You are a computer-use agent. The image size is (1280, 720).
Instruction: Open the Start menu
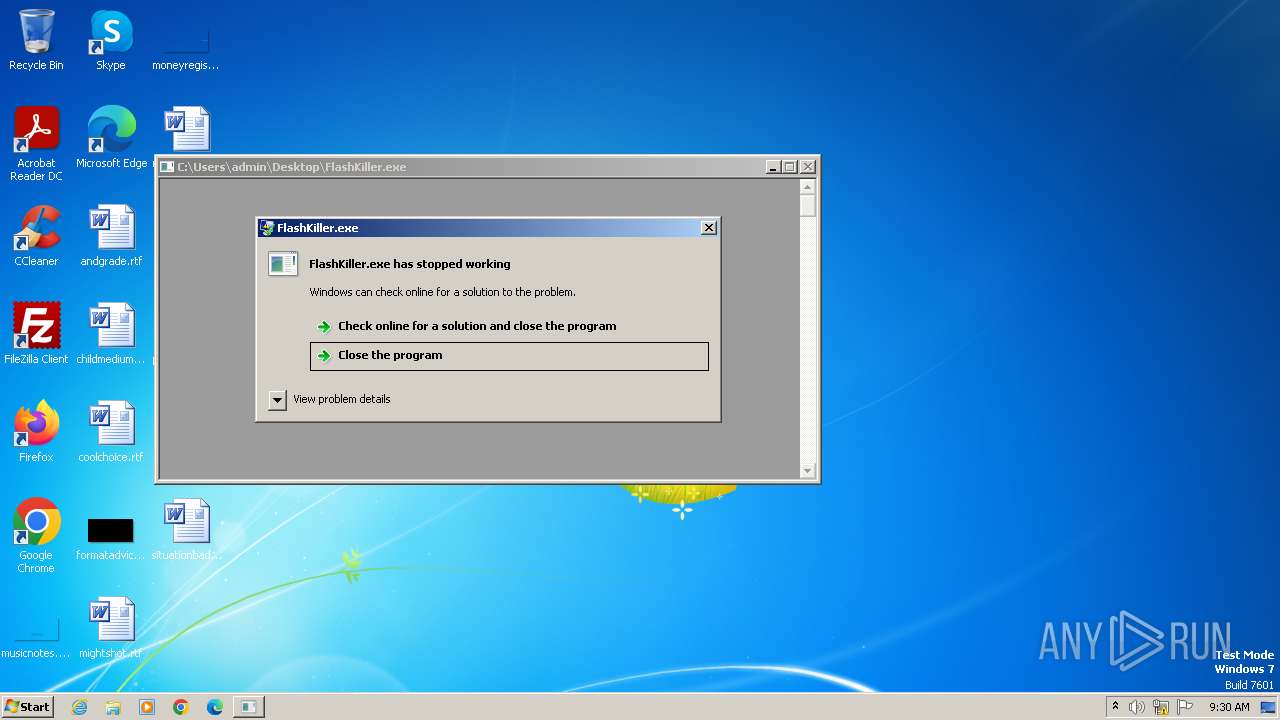click(x=27, y=707)
